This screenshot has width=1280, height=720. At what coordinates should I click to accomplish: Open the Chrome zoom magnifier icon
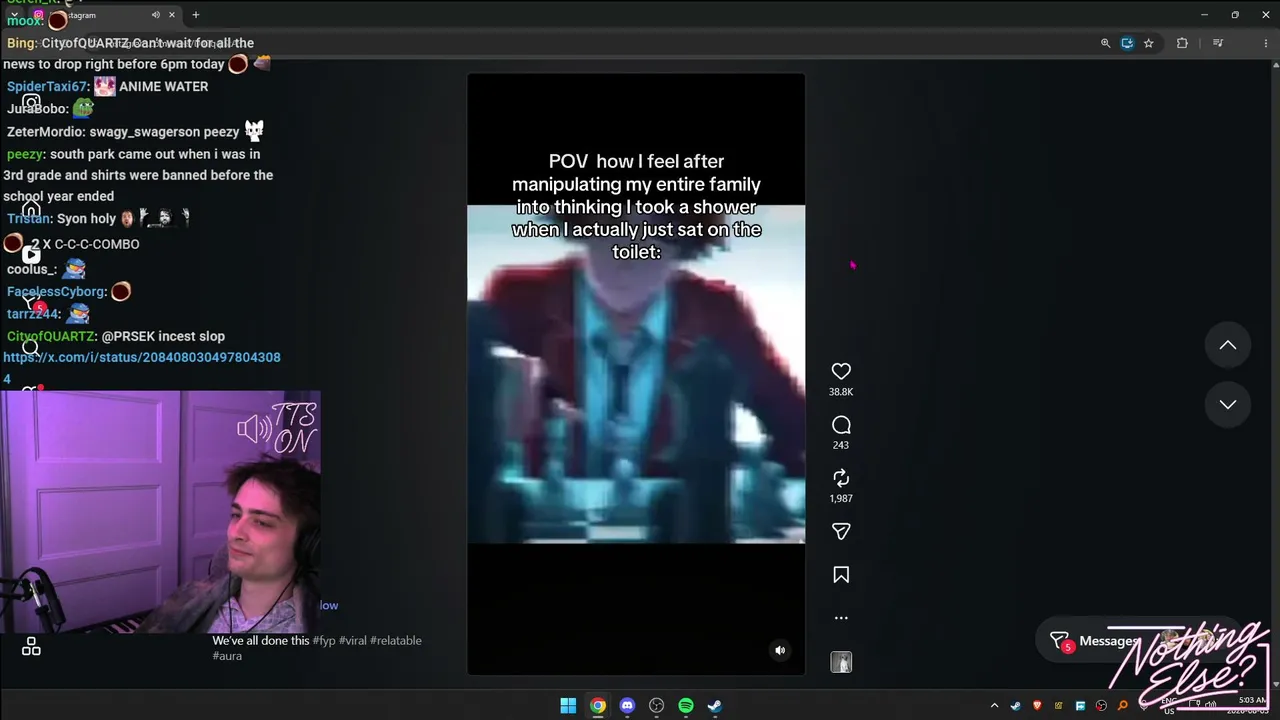[x=1105, y=43]
